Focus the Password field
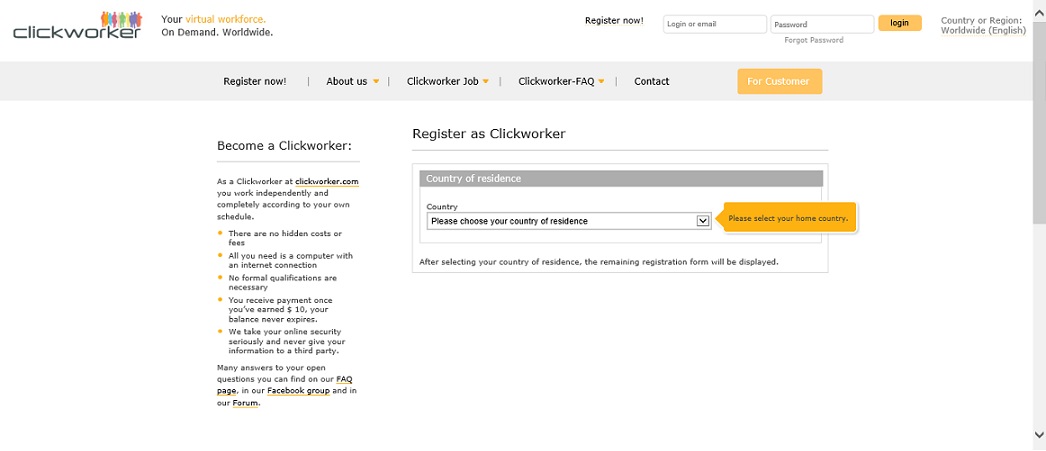The image size is (1046, 451). pos(822,24)
